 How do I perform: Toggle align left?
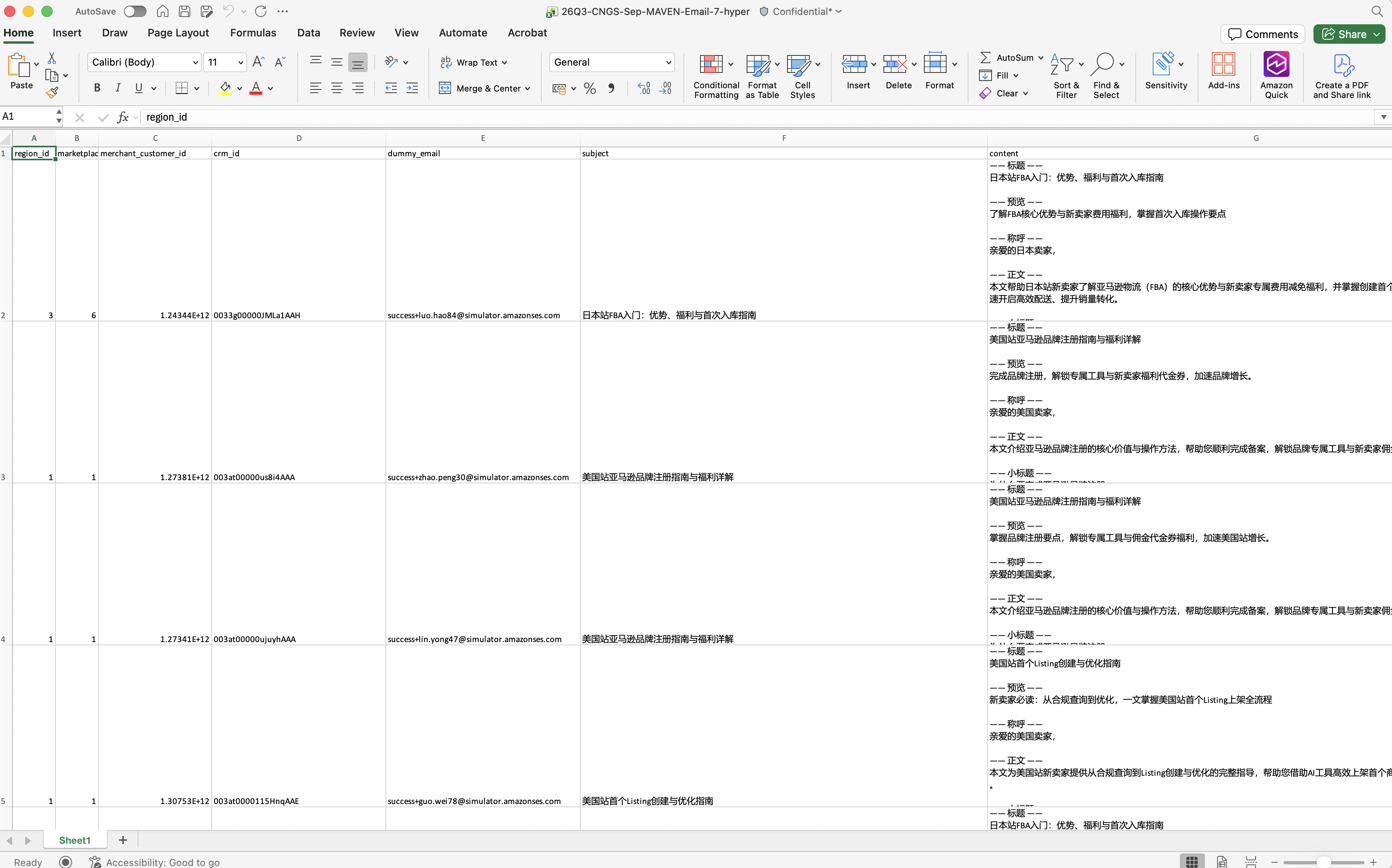(x=315, y=88)
